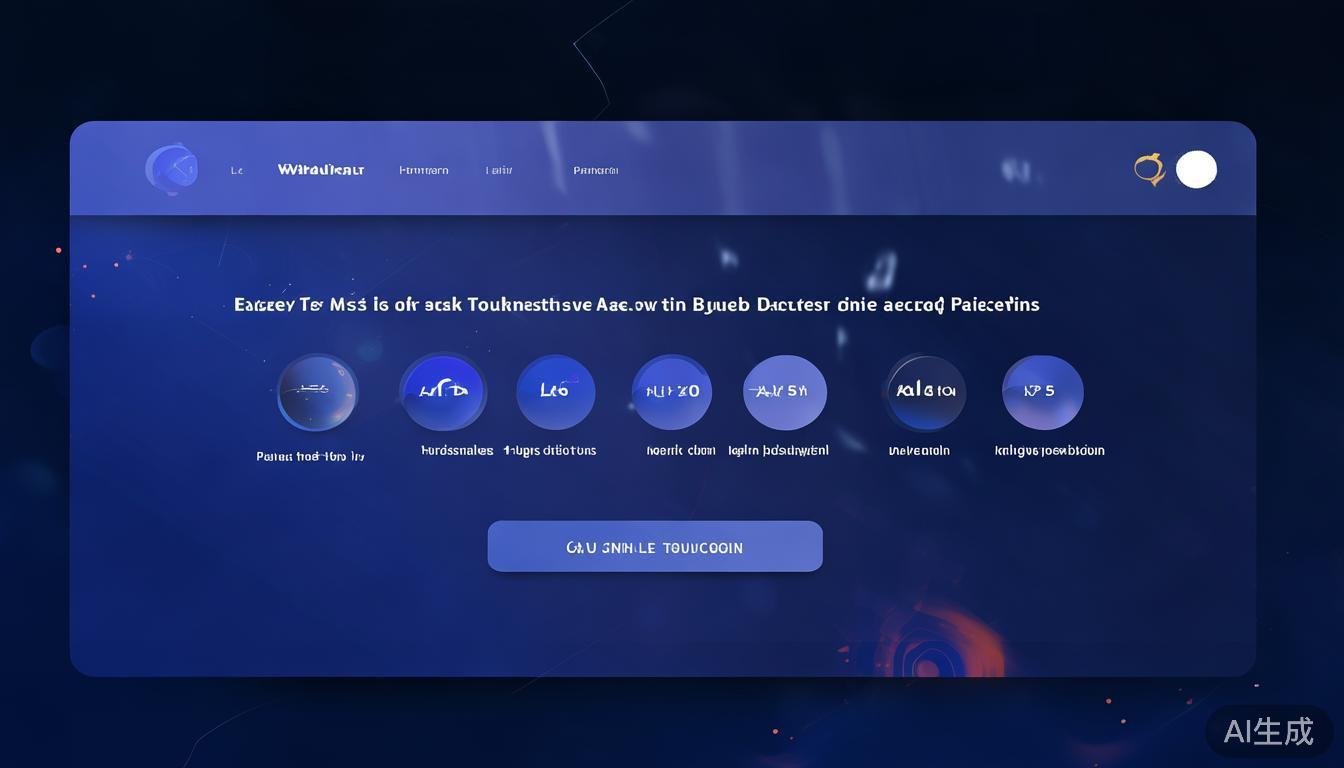Click the "knligve joeabtooin" label link
Screen dimensions: 1344x768
point(1049,451)
